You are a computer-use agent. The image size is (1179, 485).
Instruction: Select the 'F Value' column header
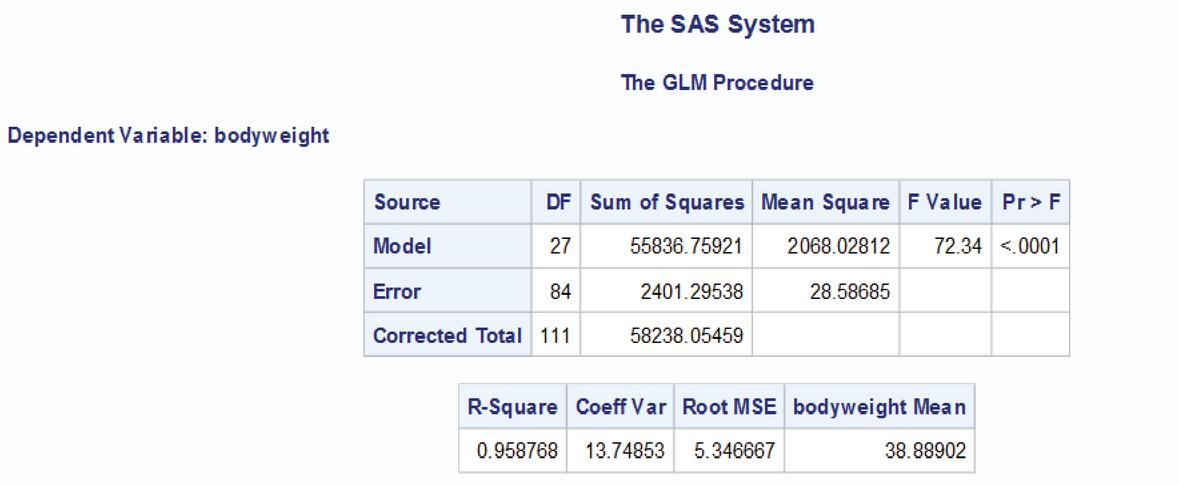944,203
